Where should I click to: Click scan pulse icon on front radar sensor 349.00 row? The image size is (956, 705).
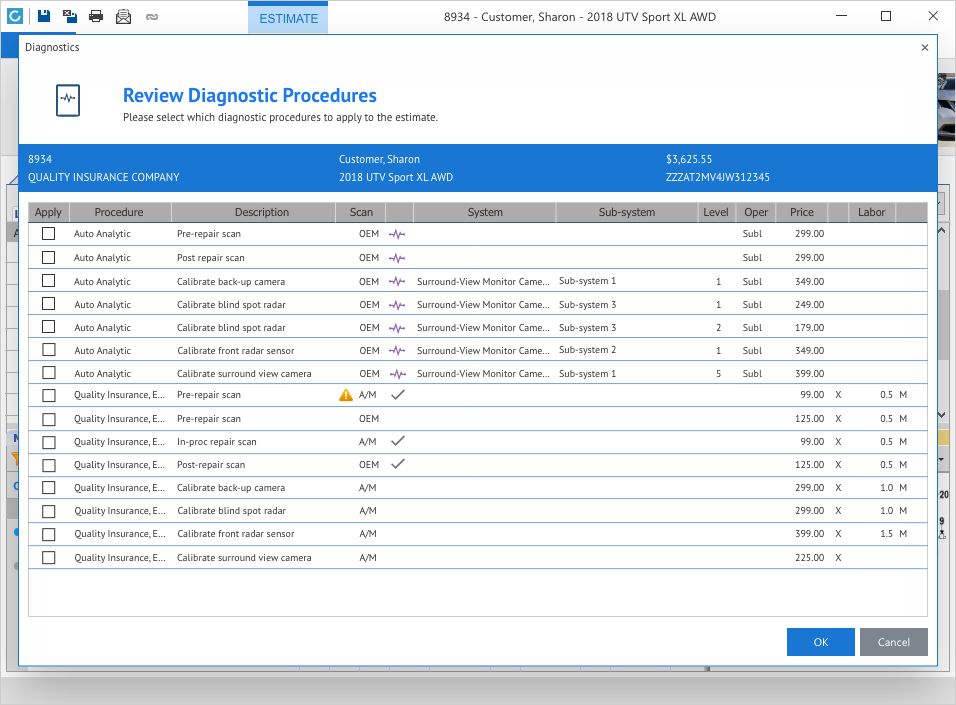point(398,351)
